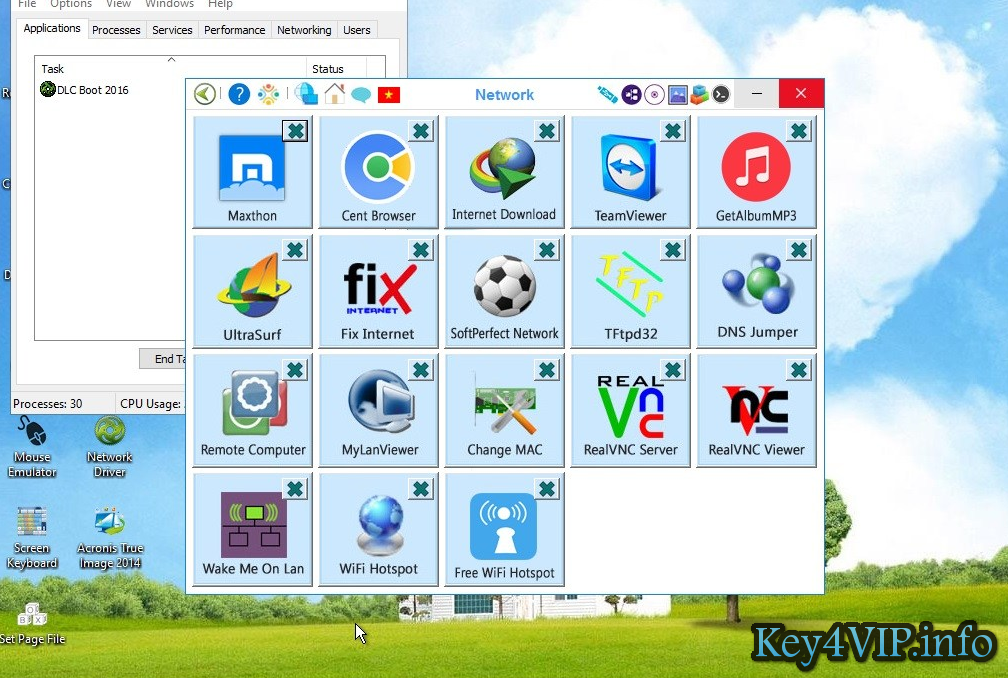The height and width of the screenshot is (678, 1008).
Task: Switch language with Vietnam flag icon
Action: click(x=388, y=95)
